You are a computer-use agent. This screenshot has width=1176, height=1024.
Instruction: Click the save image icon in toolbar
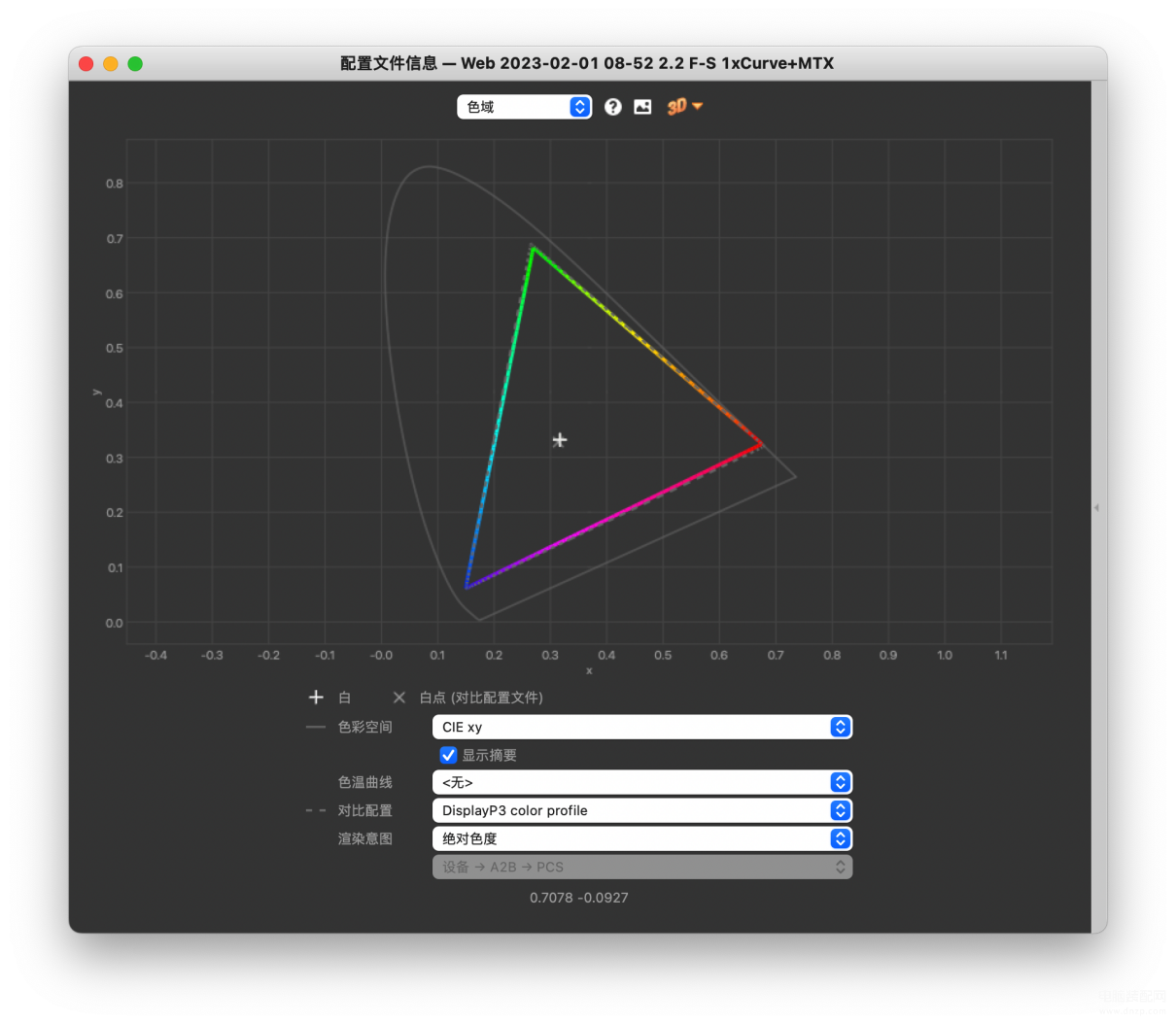pyautogui.click(x=642, y=107)
